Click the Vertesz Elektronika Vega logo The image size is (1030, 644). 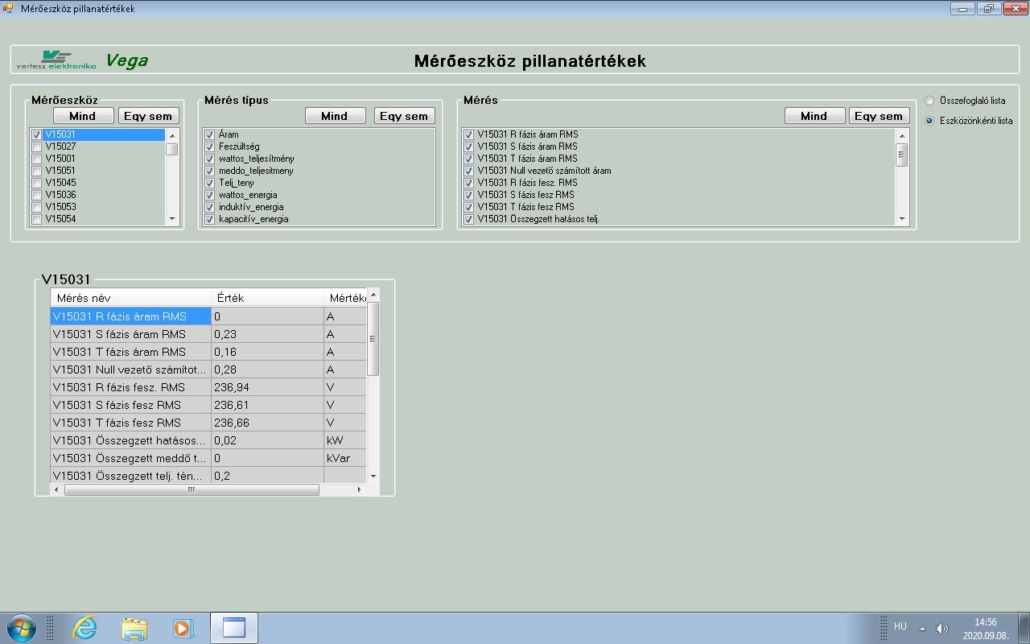coord(82,60)
